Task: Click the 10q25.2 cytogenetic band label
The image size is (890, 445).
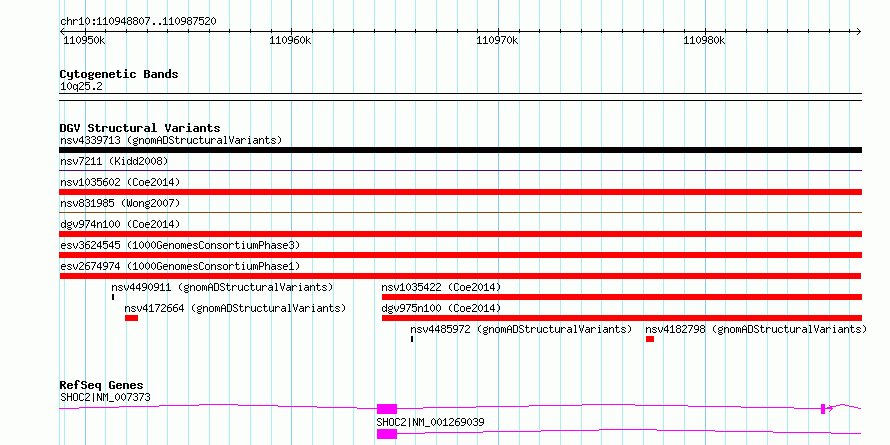Action: click(x=81, y=86)
